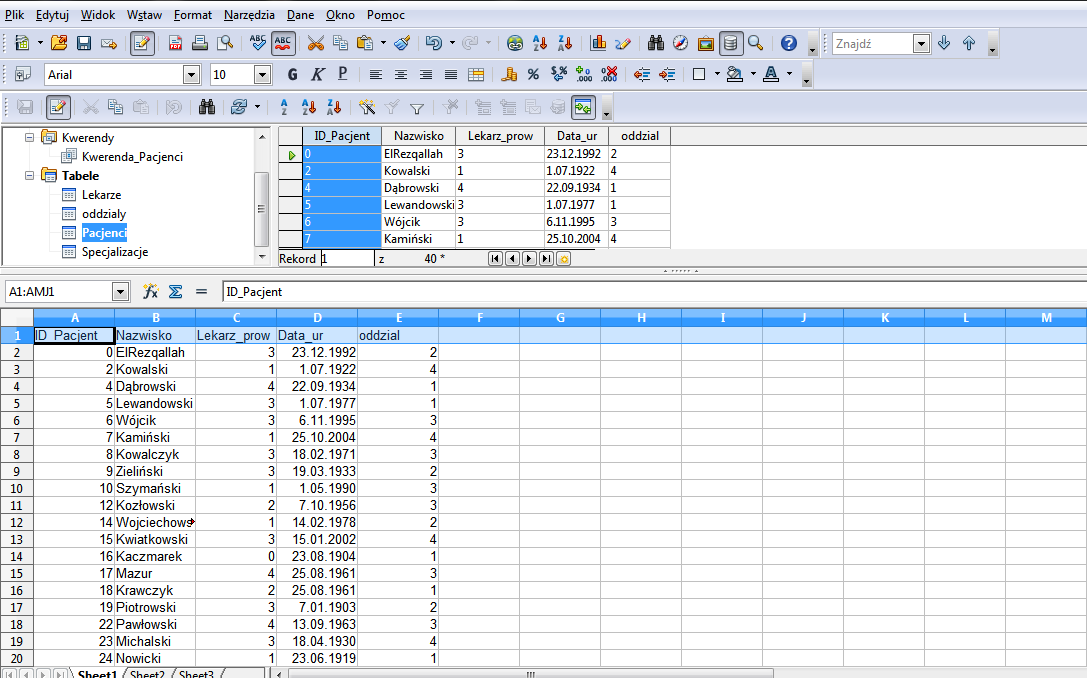Collapse the Tabele tree node
Screen dimensions: 1087x678
tap(29, 175)
